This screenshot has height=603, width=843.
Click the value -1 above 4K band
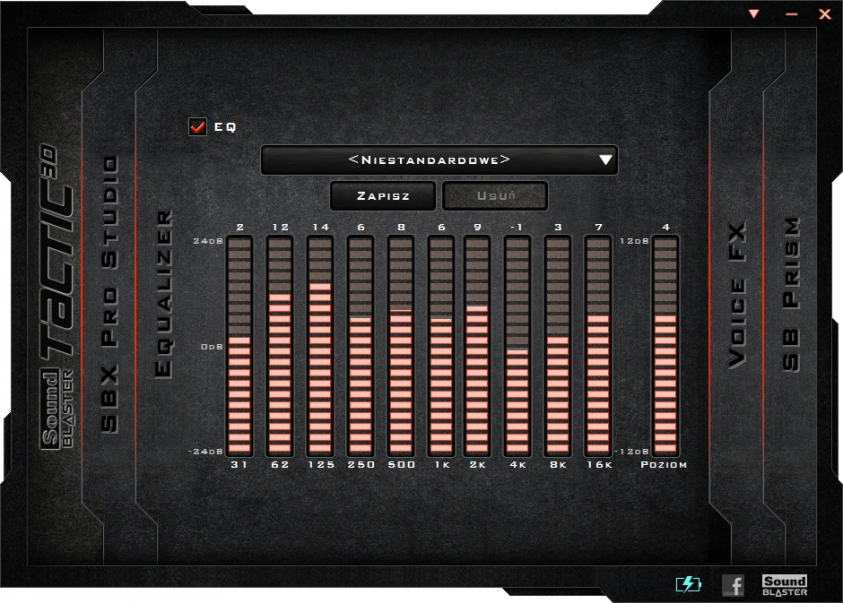[516, 227]
